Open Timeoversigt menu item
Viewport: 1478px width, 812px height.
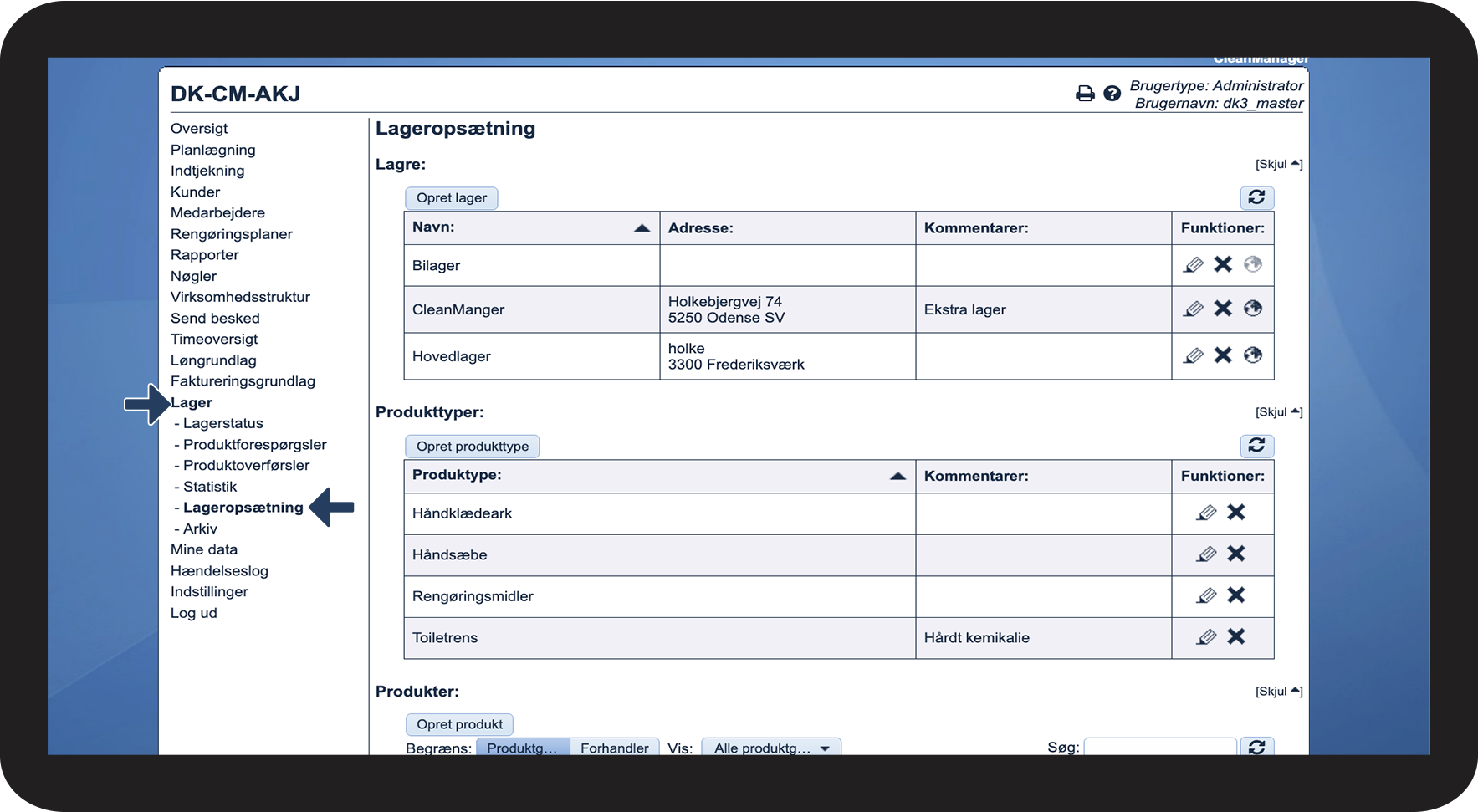pos(214,340)
